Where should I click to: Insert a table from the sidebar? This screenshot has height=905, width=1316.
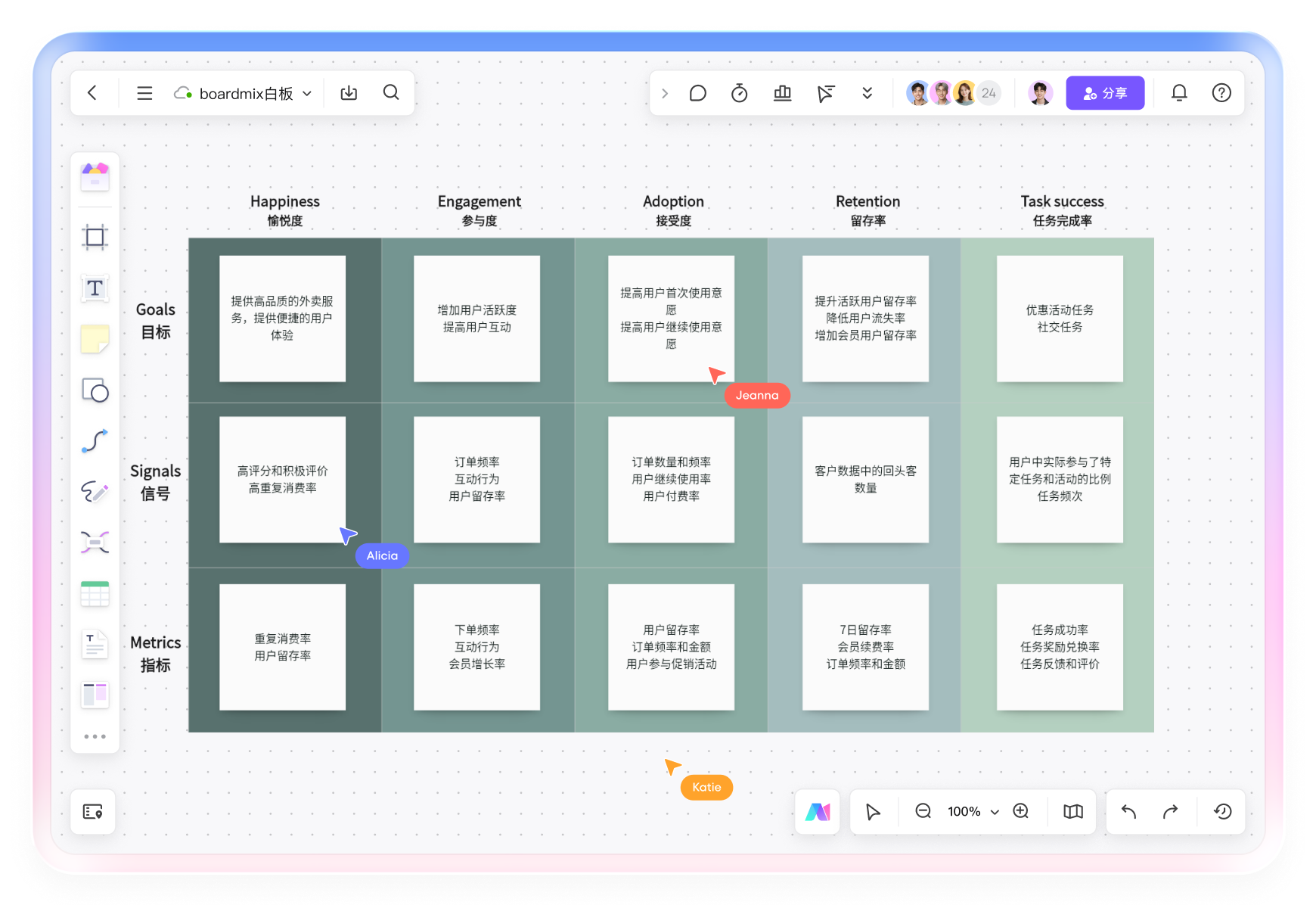pos(95,594)
